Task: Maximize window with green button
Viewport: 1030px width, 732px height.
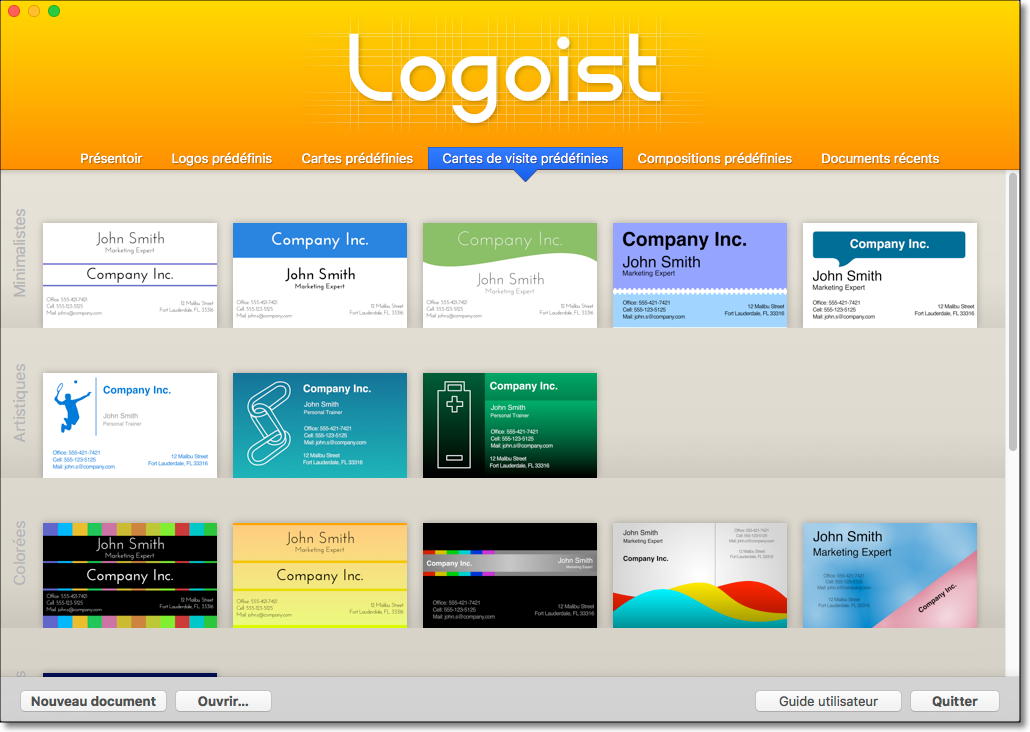Action: 55,11
